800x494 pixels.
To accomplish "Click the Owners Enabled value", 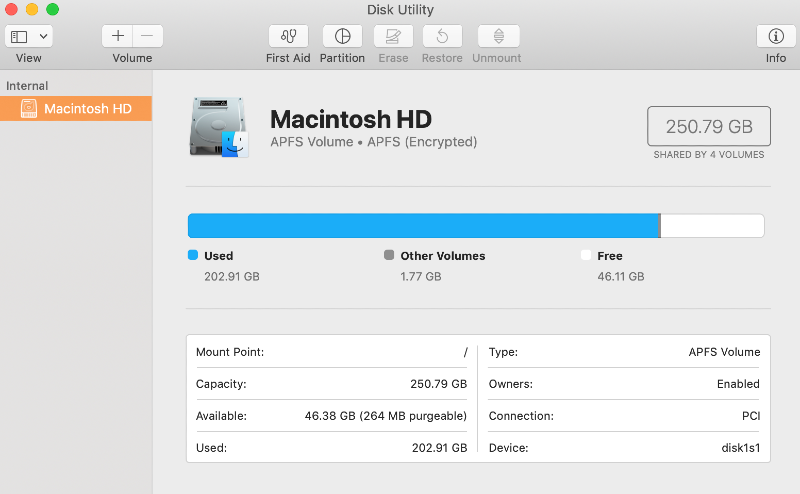I will click(738, 384).
